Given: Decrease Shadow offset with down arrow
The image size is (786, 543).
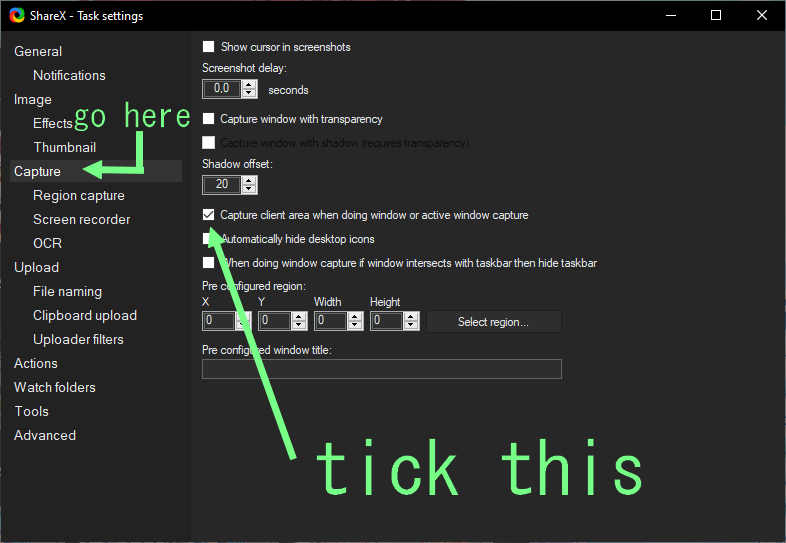Looking at the screenshot, I should 249,189.
